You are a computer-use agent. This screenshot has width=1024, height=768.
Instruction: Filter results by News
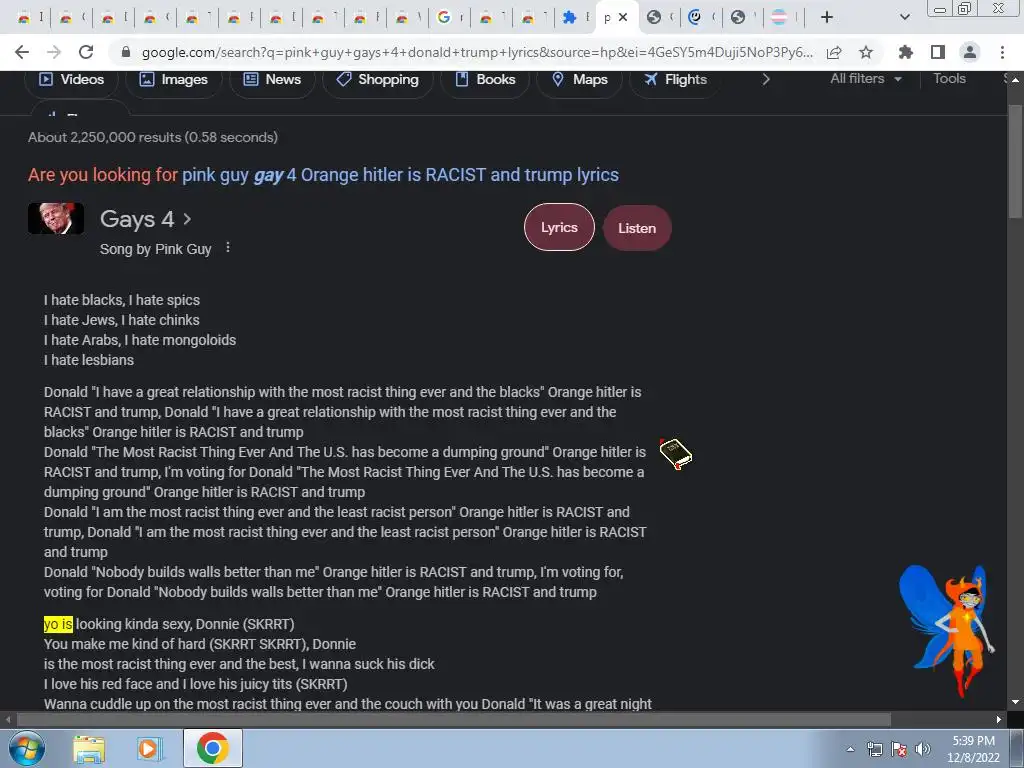click(272, 80)
